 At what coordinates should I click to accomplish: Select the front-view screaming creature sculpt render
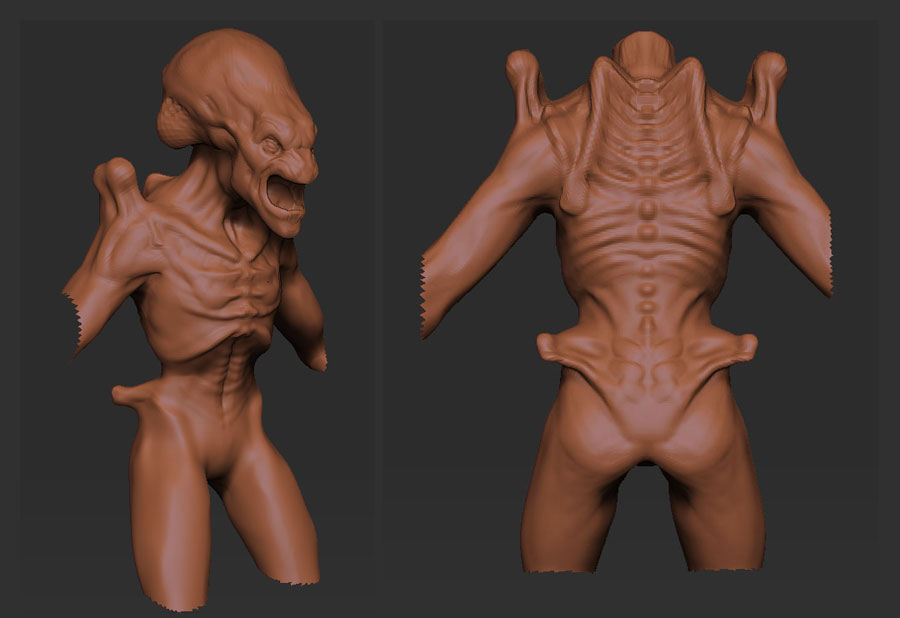click(x=198, y=308)
